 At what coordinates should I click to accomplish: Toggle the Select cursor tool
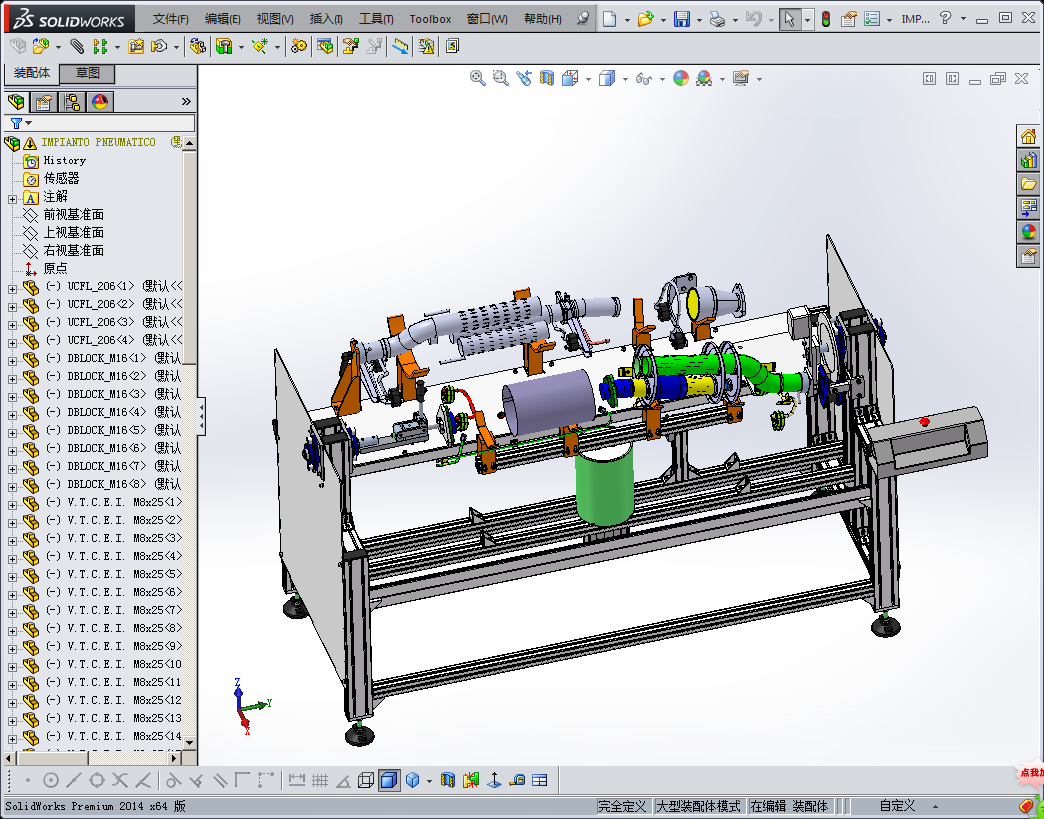[x=789, y=19]
